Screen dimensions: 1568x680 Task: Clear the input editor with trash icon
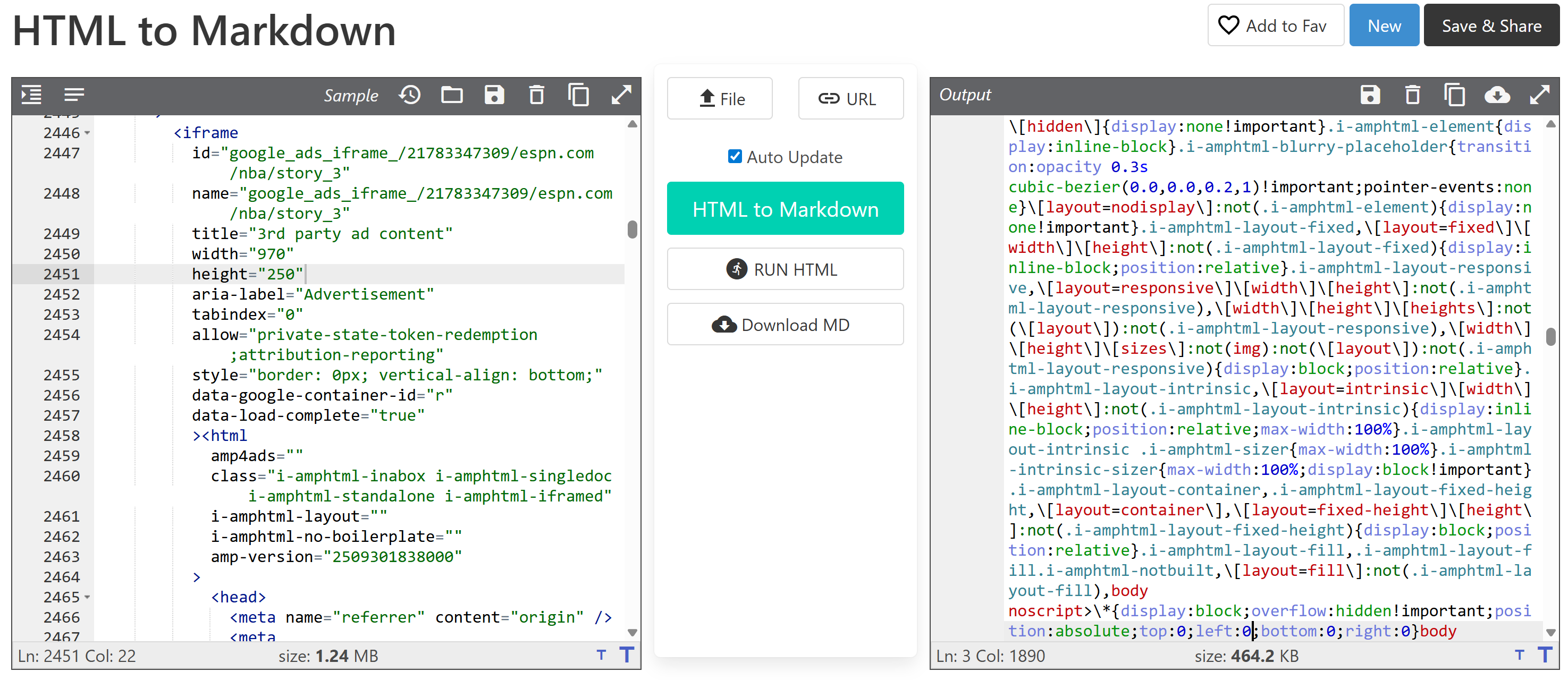[536, 95]
